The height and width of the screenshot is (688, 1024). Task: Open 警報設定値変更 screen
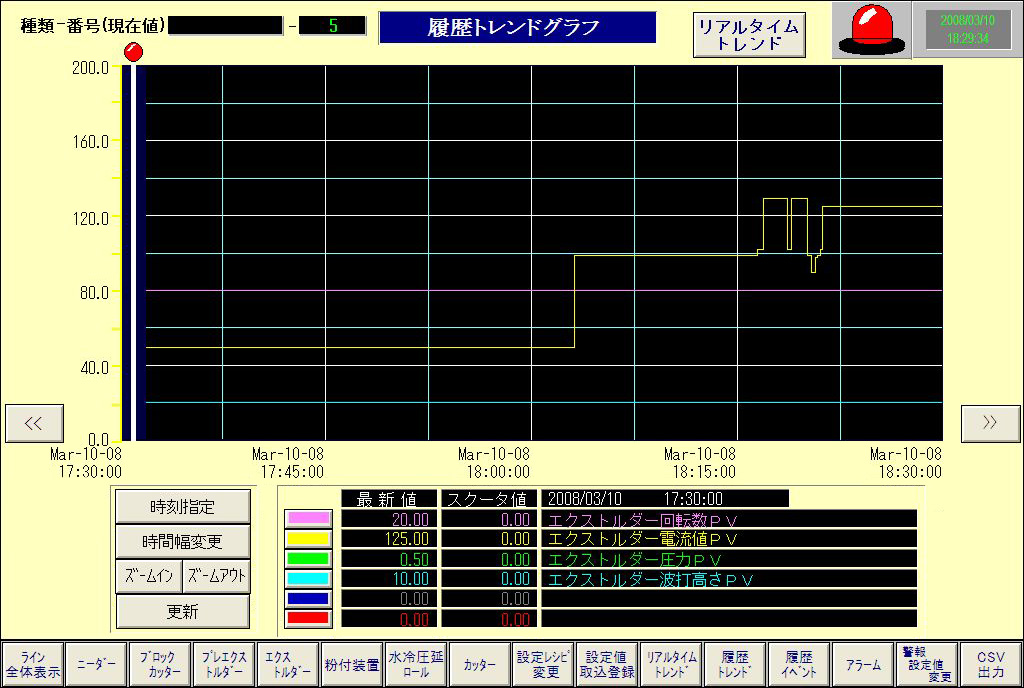927,665
